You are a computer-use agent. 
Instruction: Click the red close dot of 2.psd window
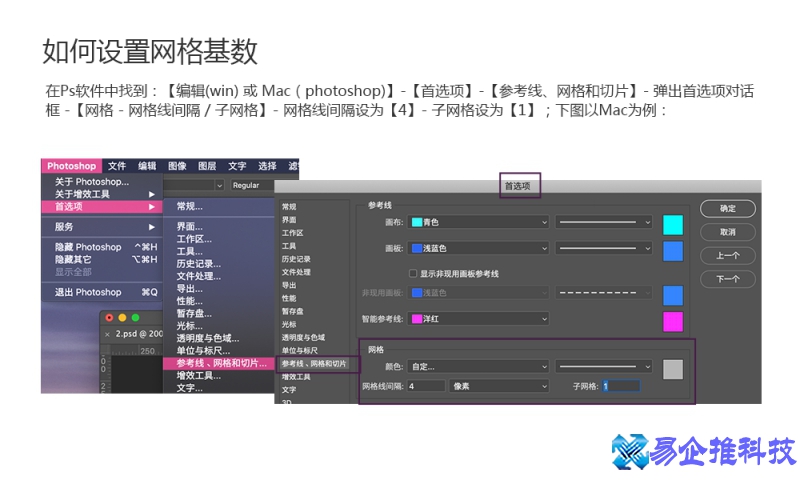click(109, 318)
